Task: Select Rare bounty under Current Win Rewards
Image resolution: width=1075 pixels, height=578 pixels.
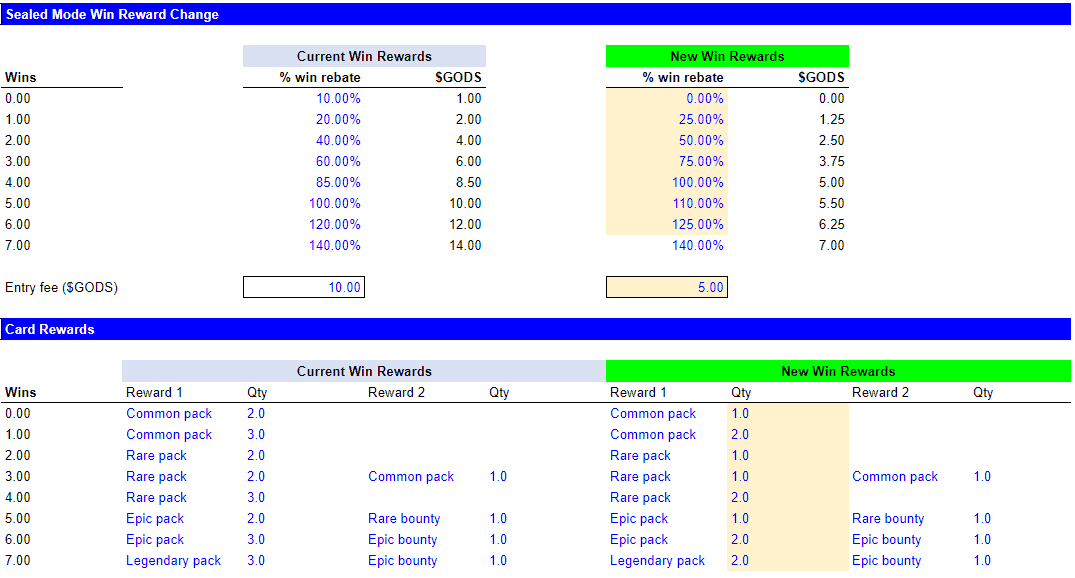Action: tap(404, 518)
